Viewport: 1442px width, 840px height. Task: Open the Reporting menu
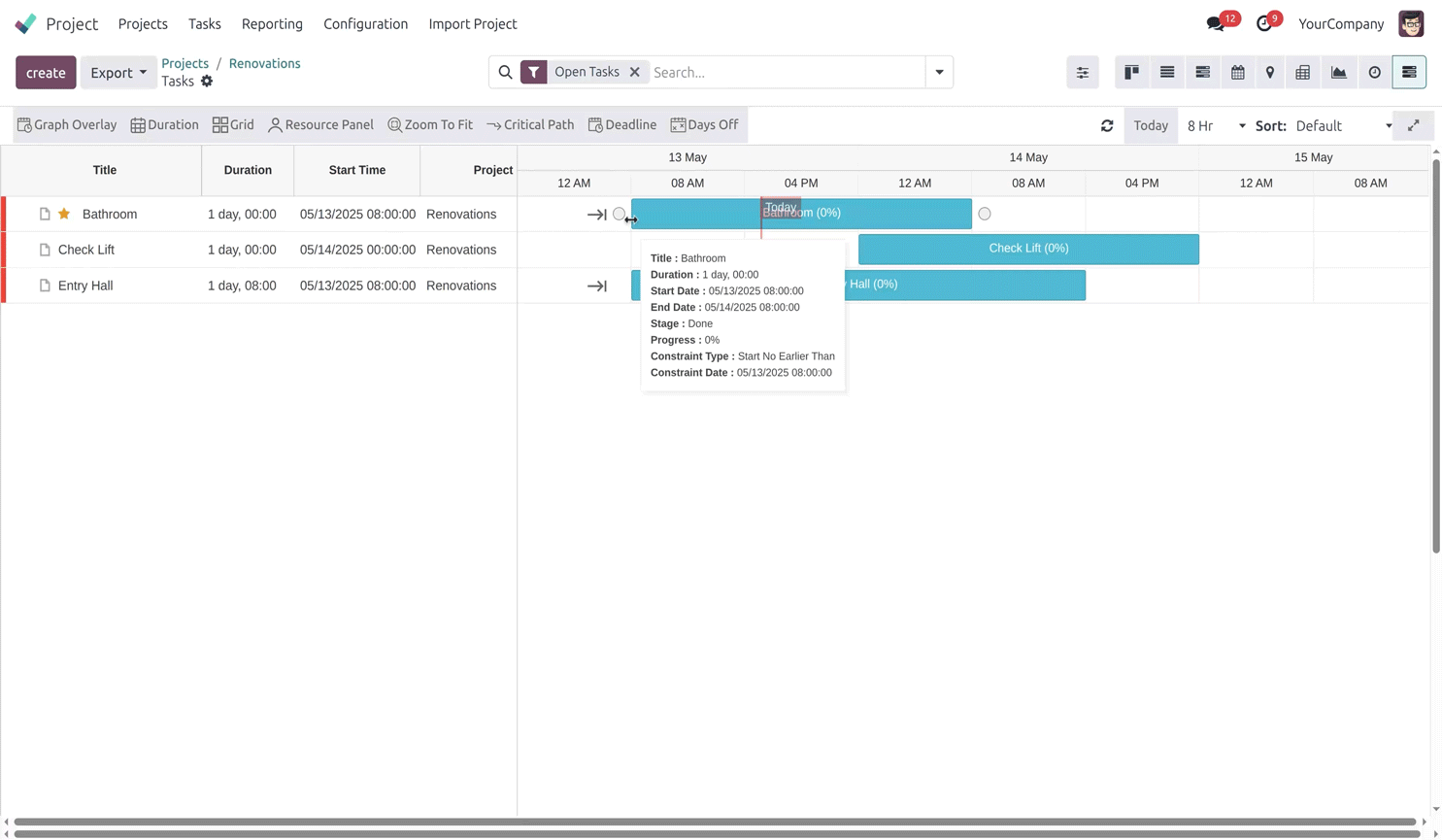pyautogui.click(x=272, y=23)
